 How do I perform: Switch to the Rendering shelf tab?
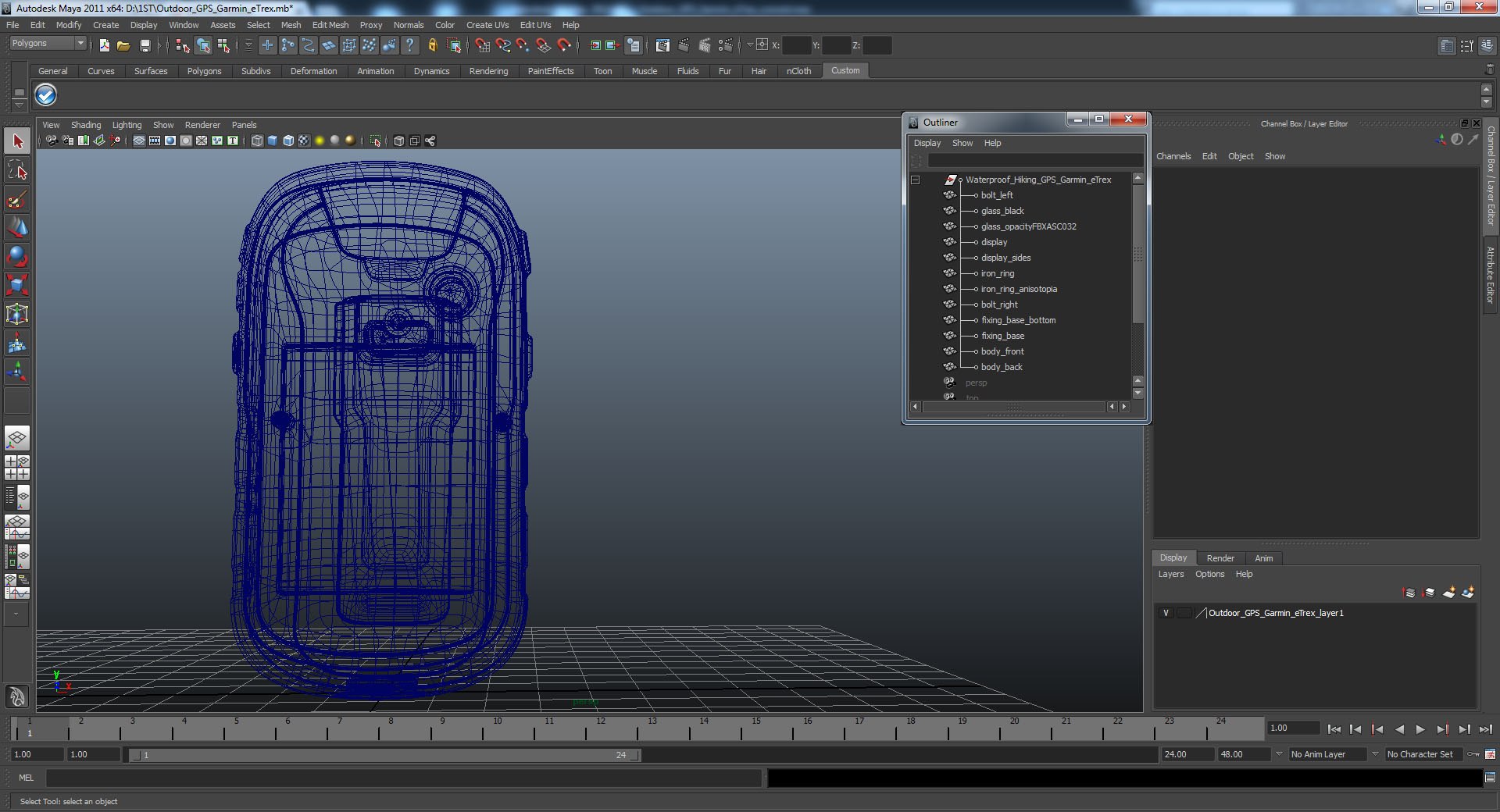[488, 71]
